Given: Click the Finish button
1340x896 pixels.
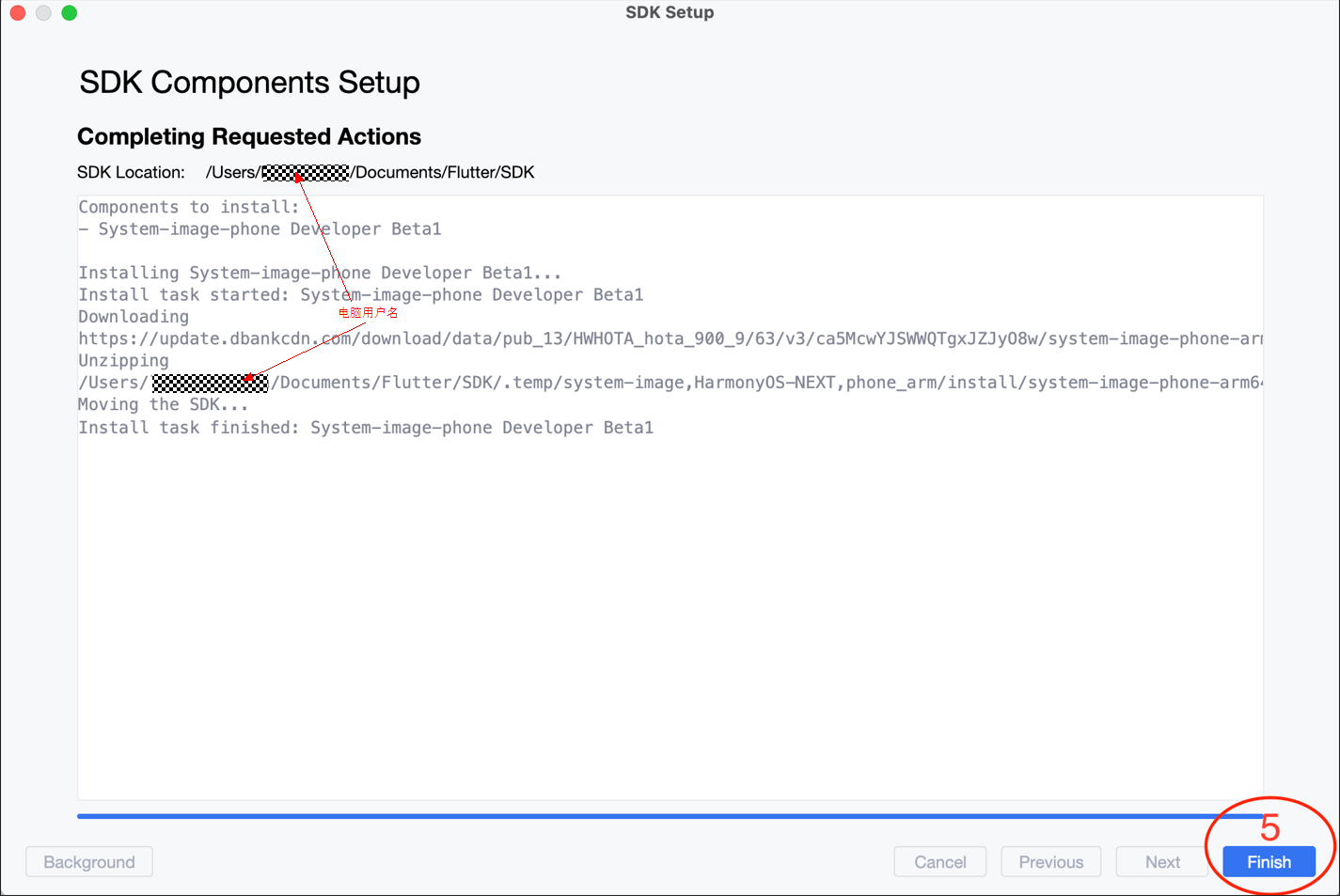Looking at the screenshot, I should [x=1269, y=861].
